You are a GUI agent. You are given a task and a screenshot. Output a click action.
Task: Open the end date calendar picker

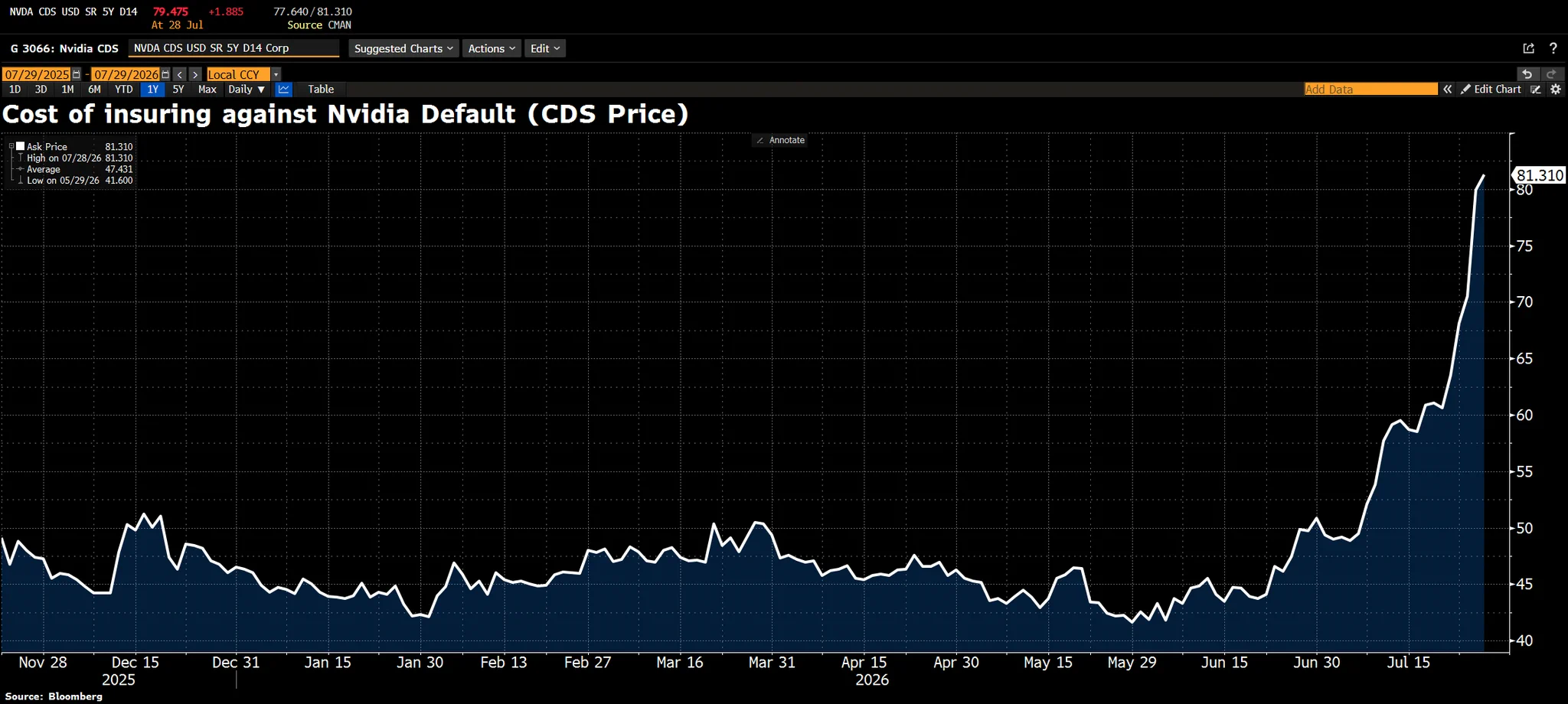pyautogui.click(x=165, y=74)
